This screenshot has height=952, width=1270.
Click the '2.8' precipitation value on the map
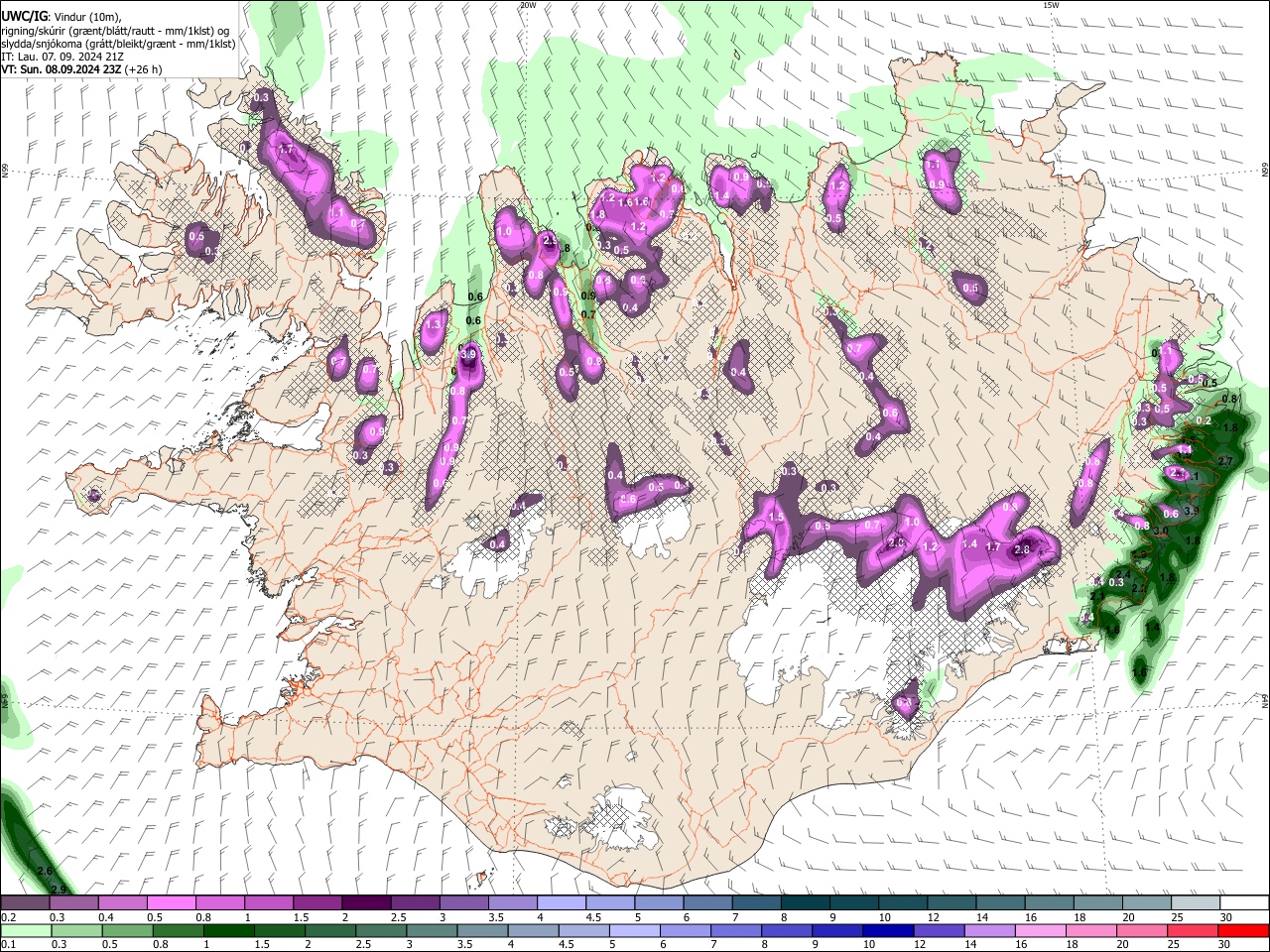pos(1023,549)
